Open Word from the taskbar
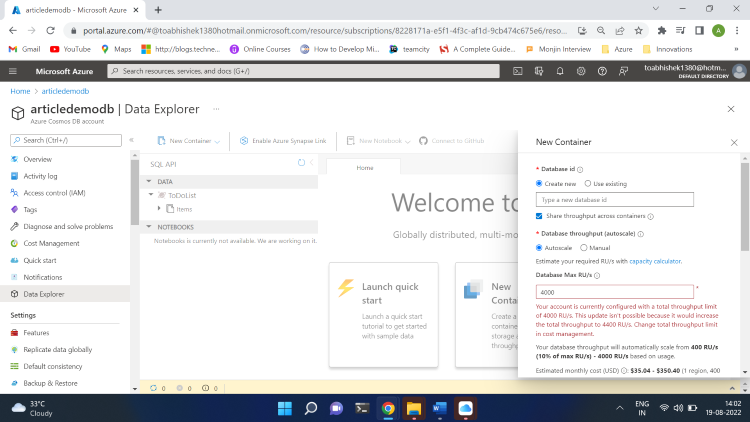 click(x=440, y=409)
